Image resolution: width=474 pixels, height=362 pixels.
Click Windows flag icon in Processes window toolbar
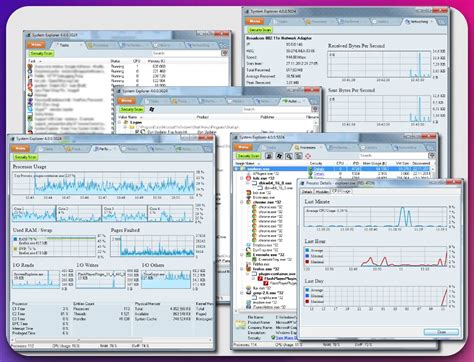tap(279, 156)
